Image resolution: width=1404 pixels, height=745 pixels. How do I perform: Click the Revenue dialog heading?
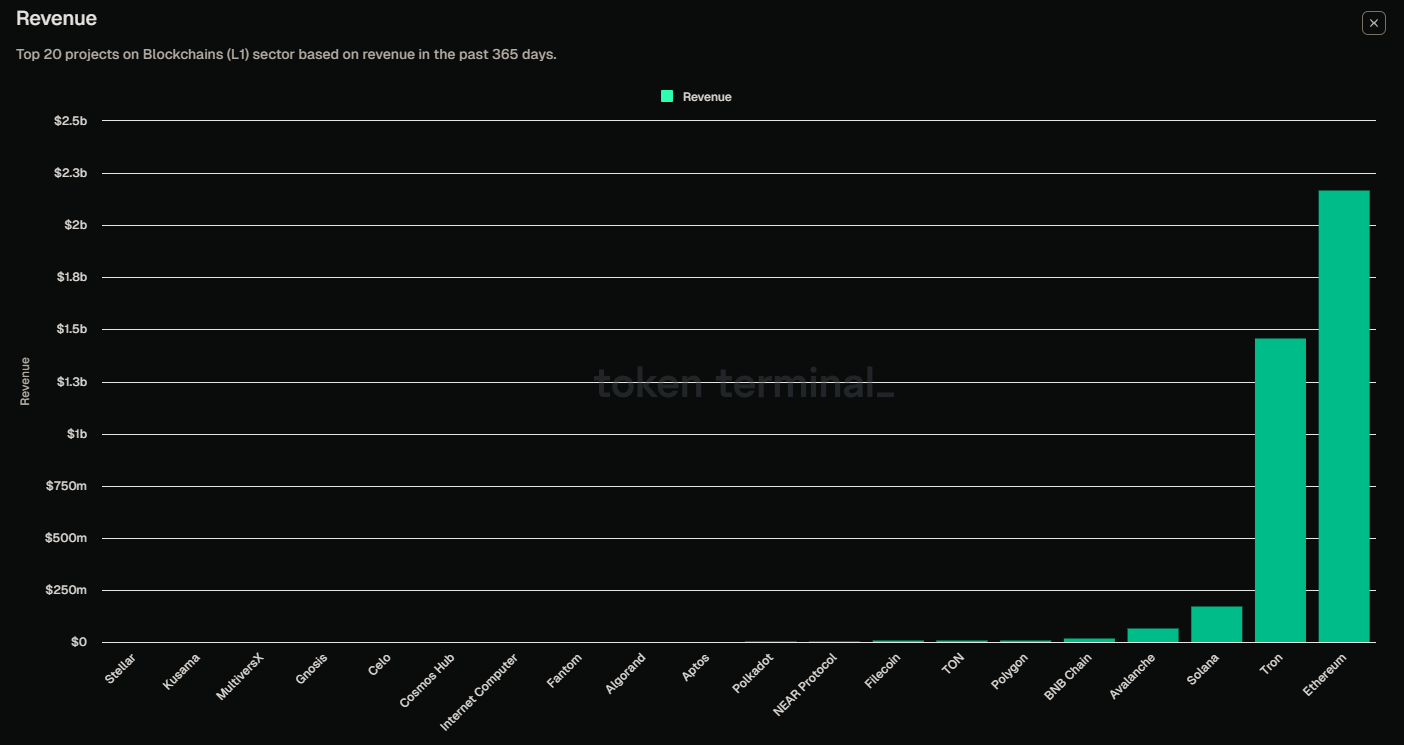56,19
